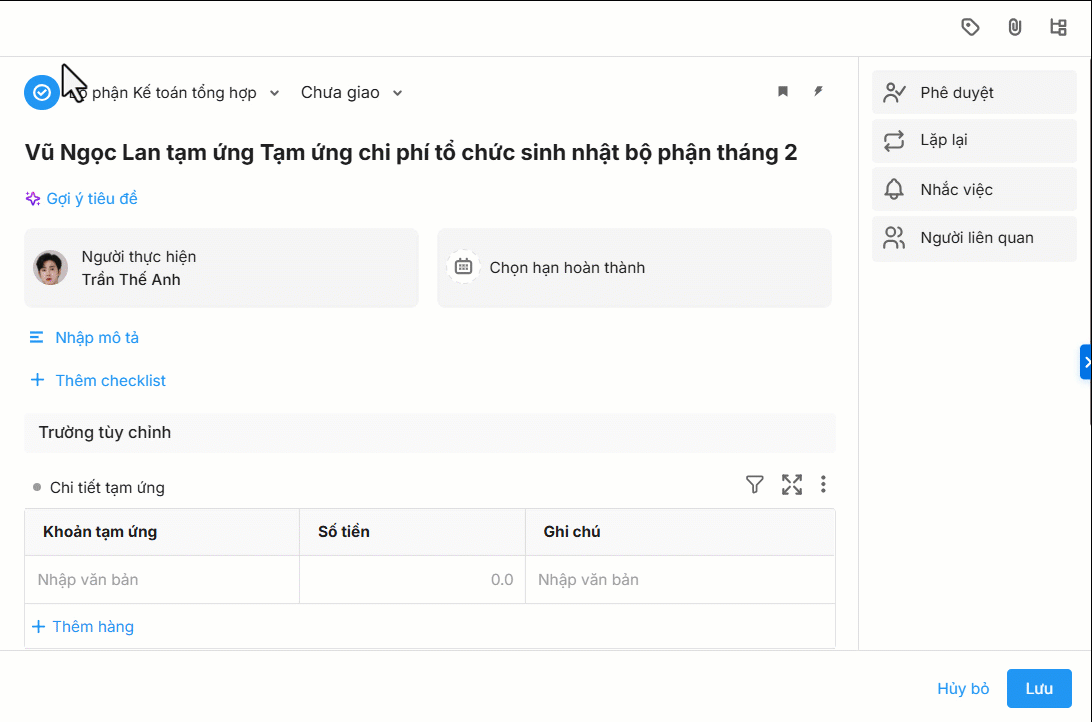Expand table with fullscreen icon
Image resolution: width=1092 pixels, height=722 pixels.
pos(792,485)
